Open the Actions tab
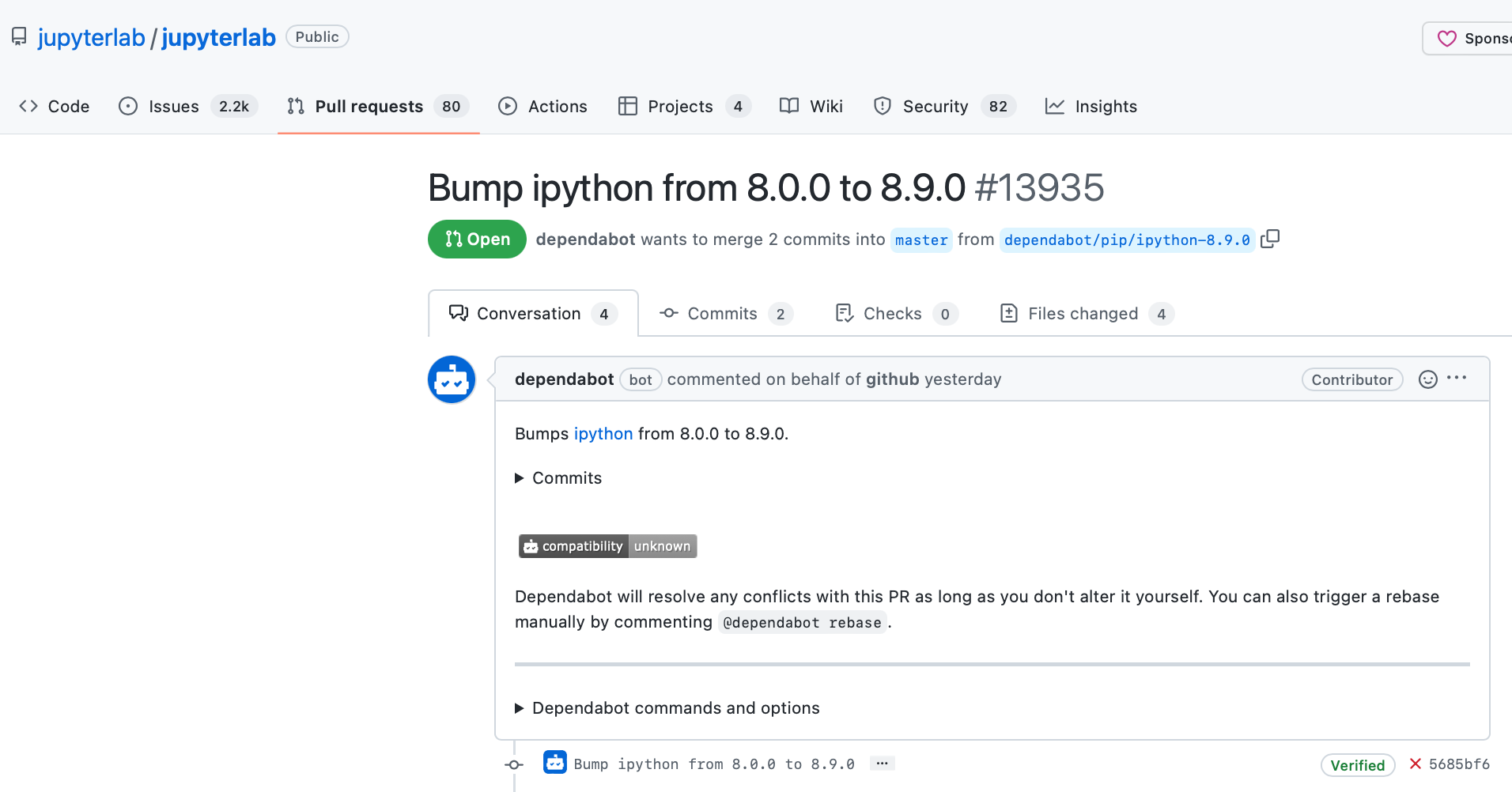 542,106
